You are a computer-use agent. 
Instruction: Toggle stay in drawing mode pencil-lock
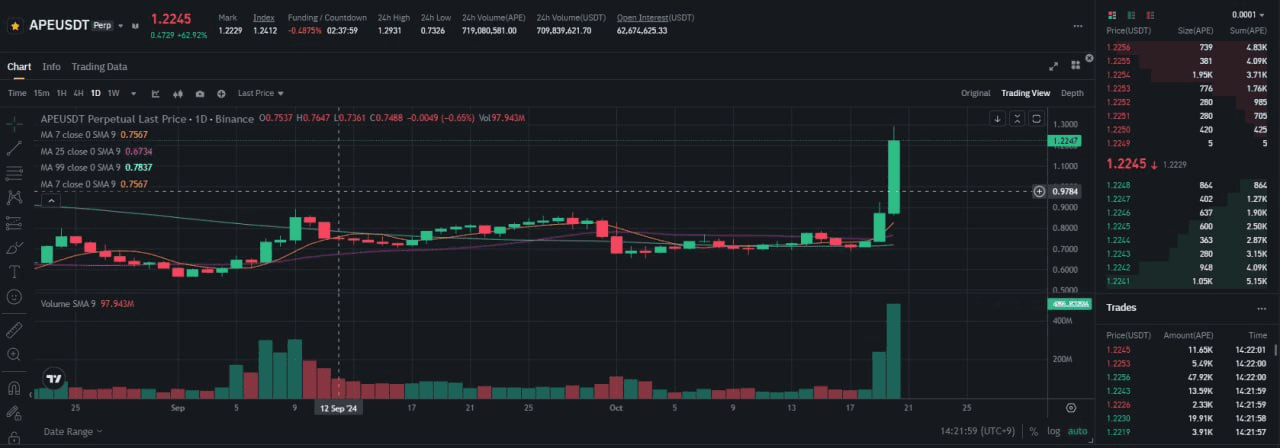[x=14, y=412]
